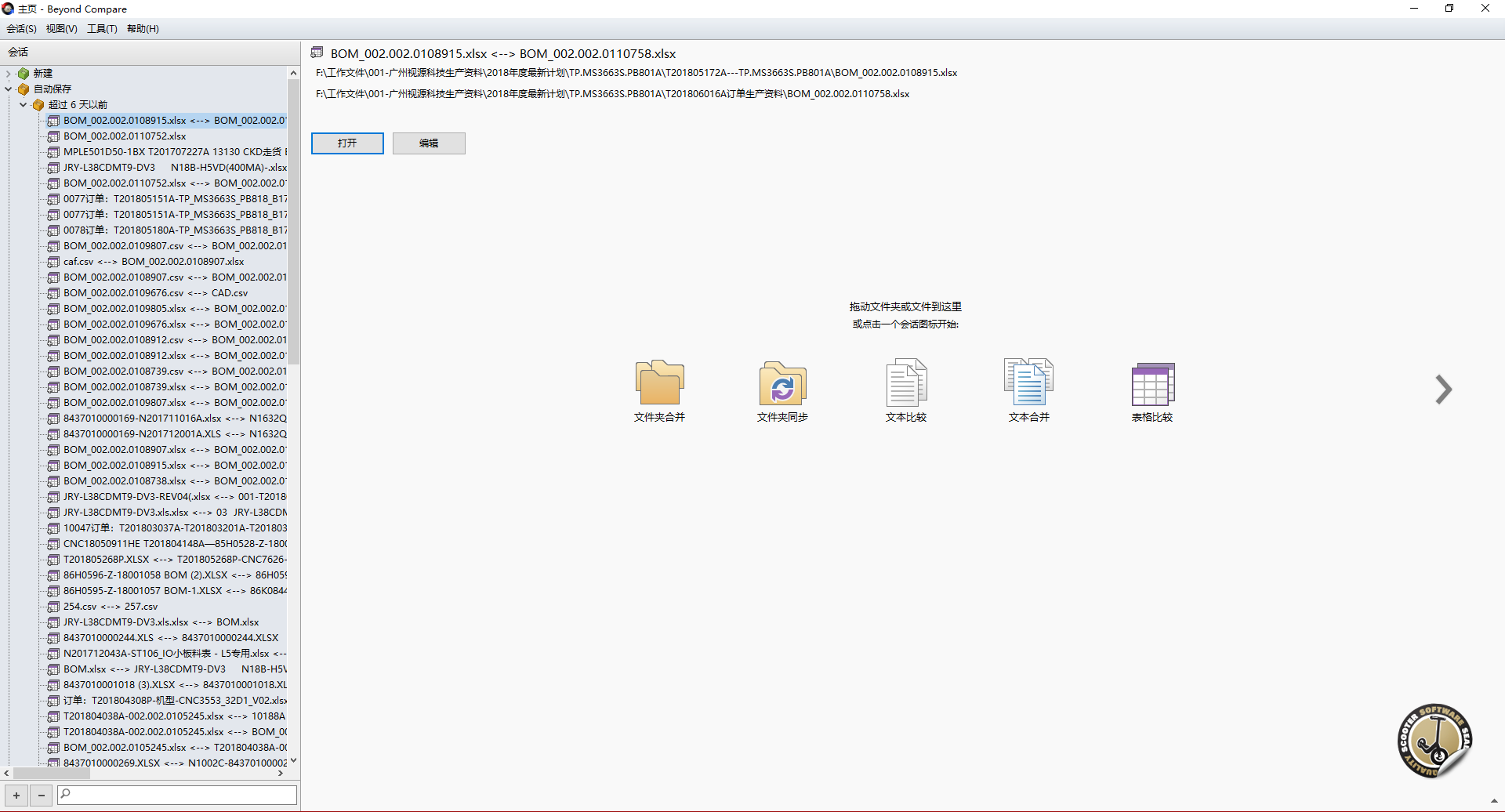Collapse the 超过 6 天以前 group
The image size is (1505, 812).
click(24, 105)
